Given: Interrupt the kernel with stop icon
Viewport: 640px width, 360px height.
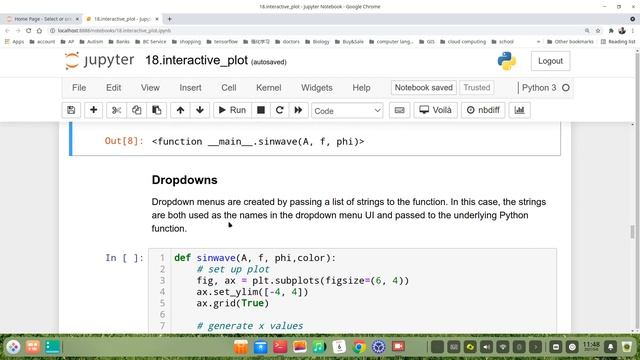Looking at the screenshot, I should click(261, 110).
